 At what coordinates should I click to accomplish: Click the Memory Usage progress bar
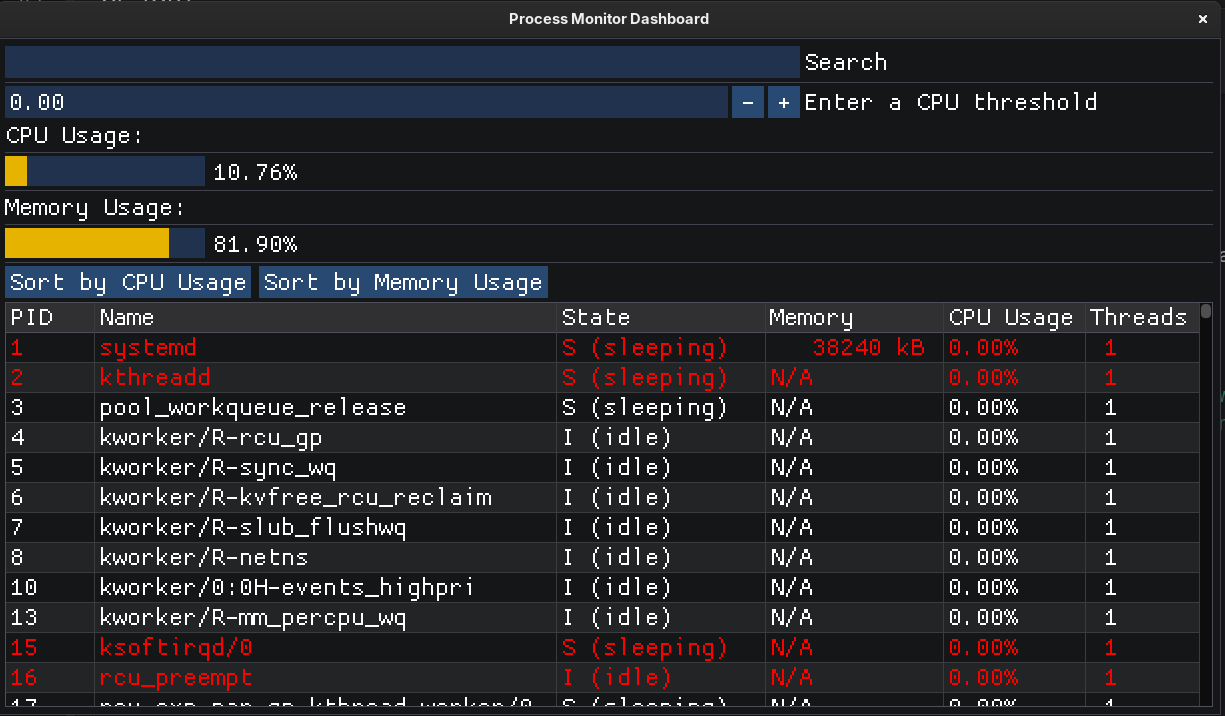coord(104,242)
